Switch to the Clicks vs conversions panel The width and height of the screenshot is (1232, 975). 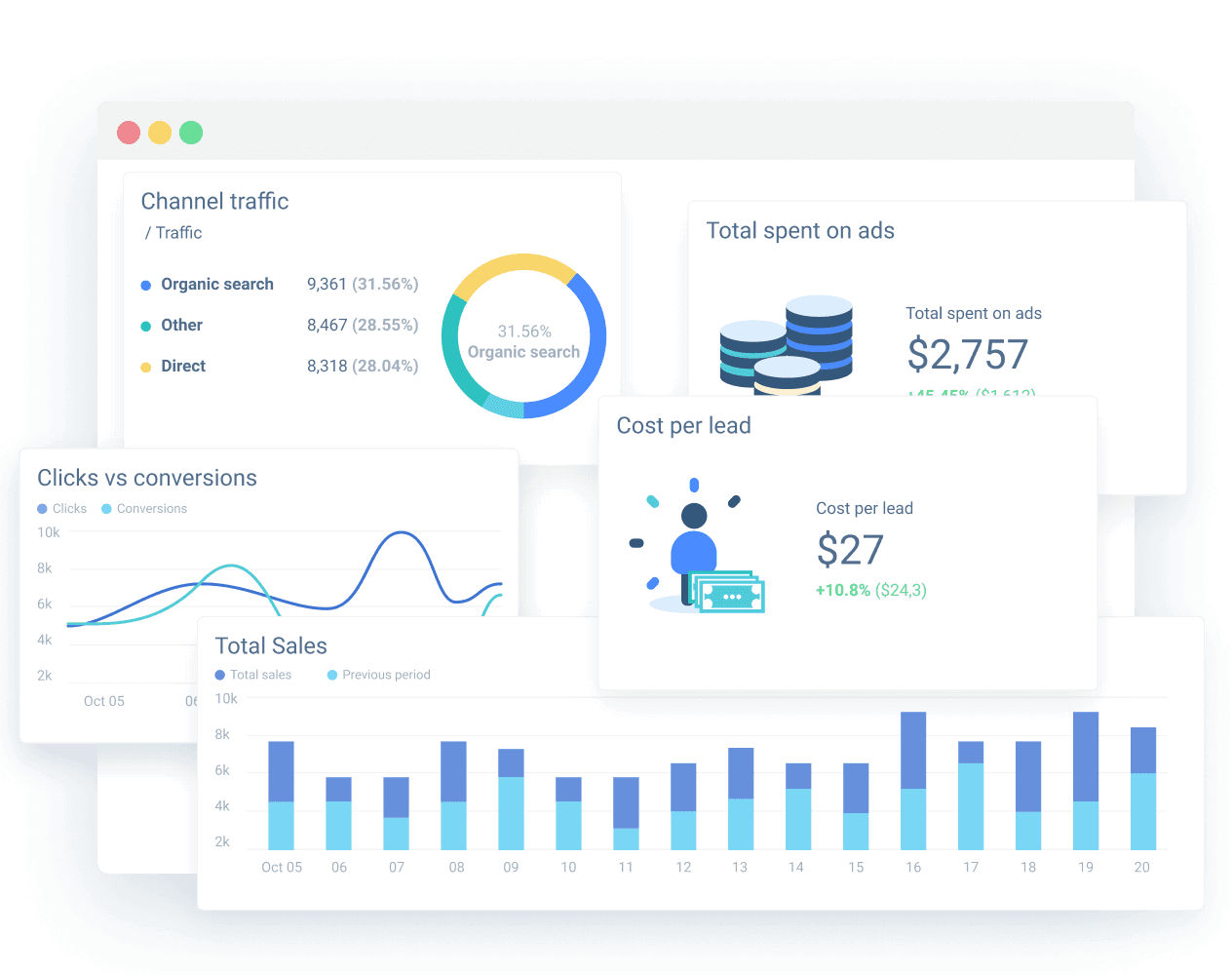(147, 478)
